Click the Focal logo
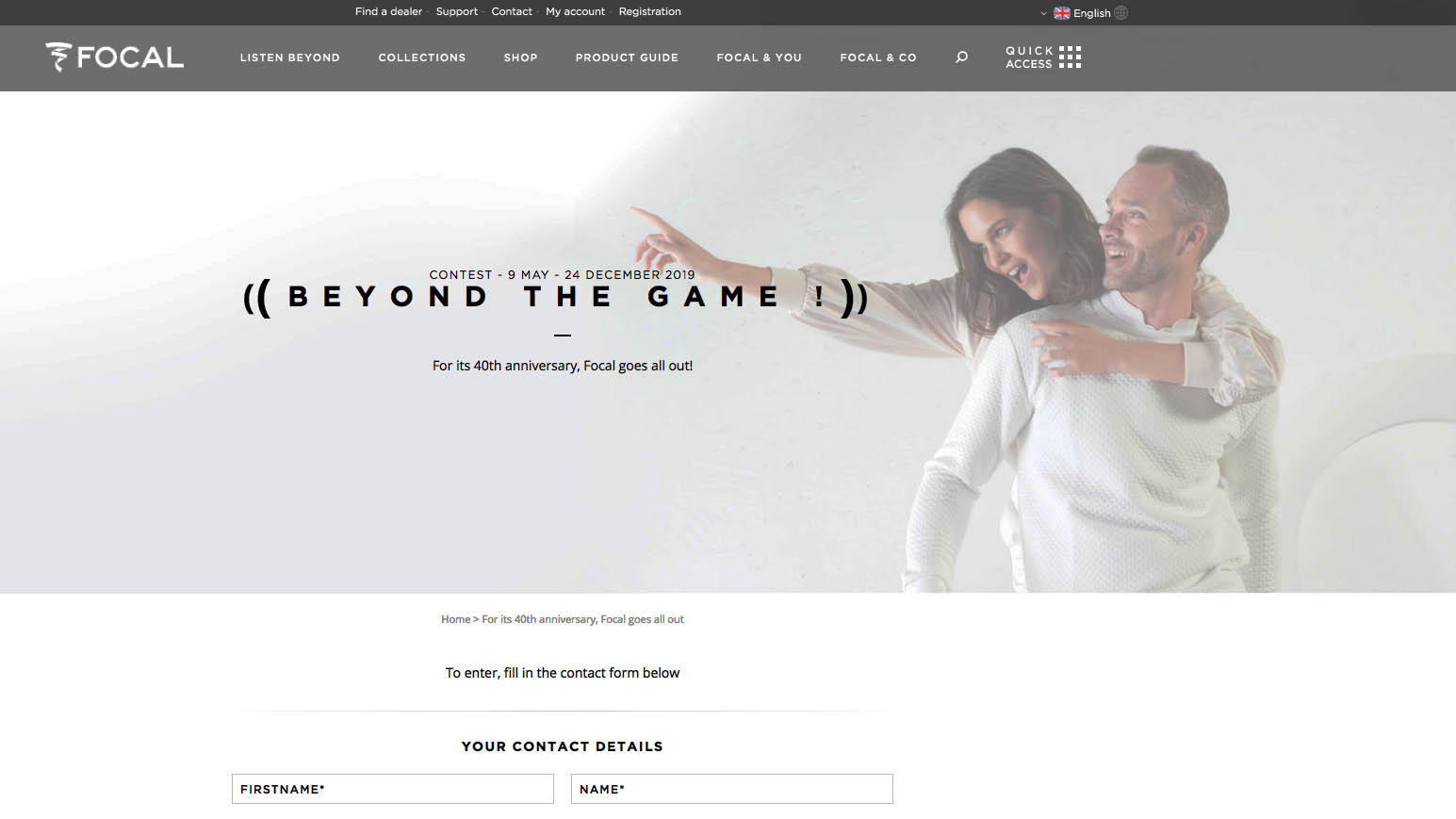Image resolution: width=1456 pixels, height=819 pixels. 114,57
